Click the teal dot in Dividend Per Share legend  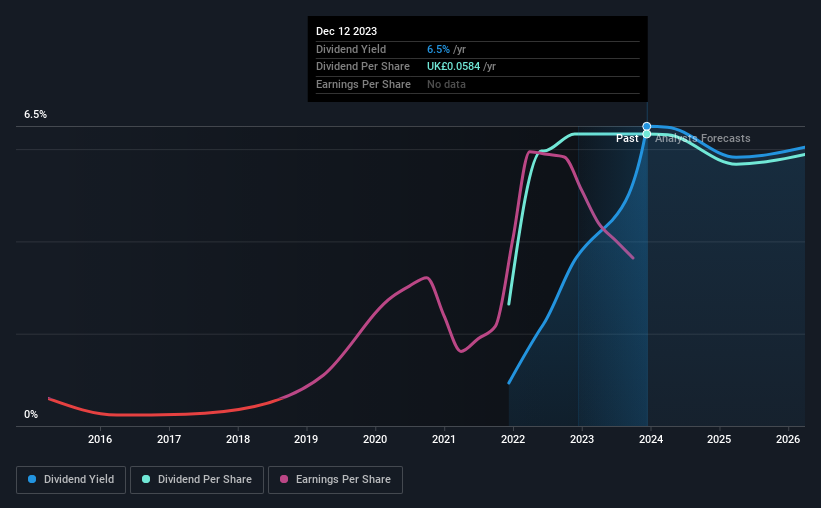tap(146, 479)
